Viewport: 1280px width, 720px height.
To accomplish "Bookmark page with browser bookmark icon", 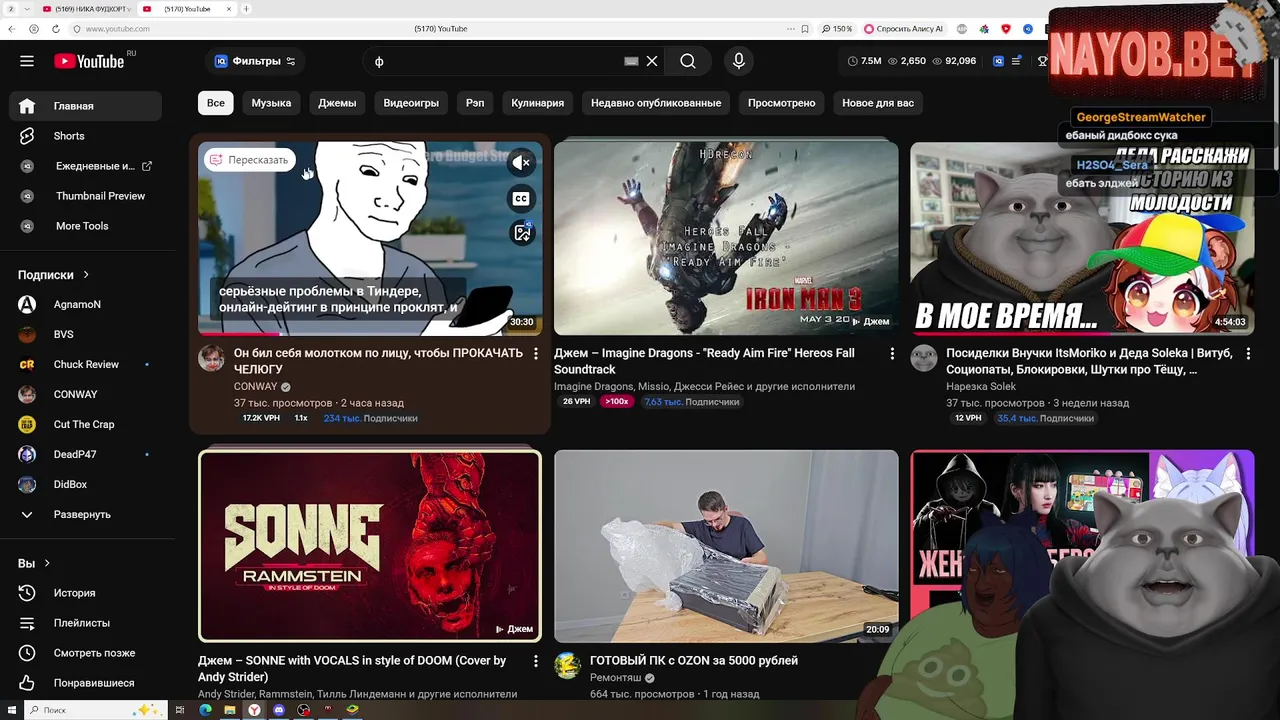I will tap(805, 29).
